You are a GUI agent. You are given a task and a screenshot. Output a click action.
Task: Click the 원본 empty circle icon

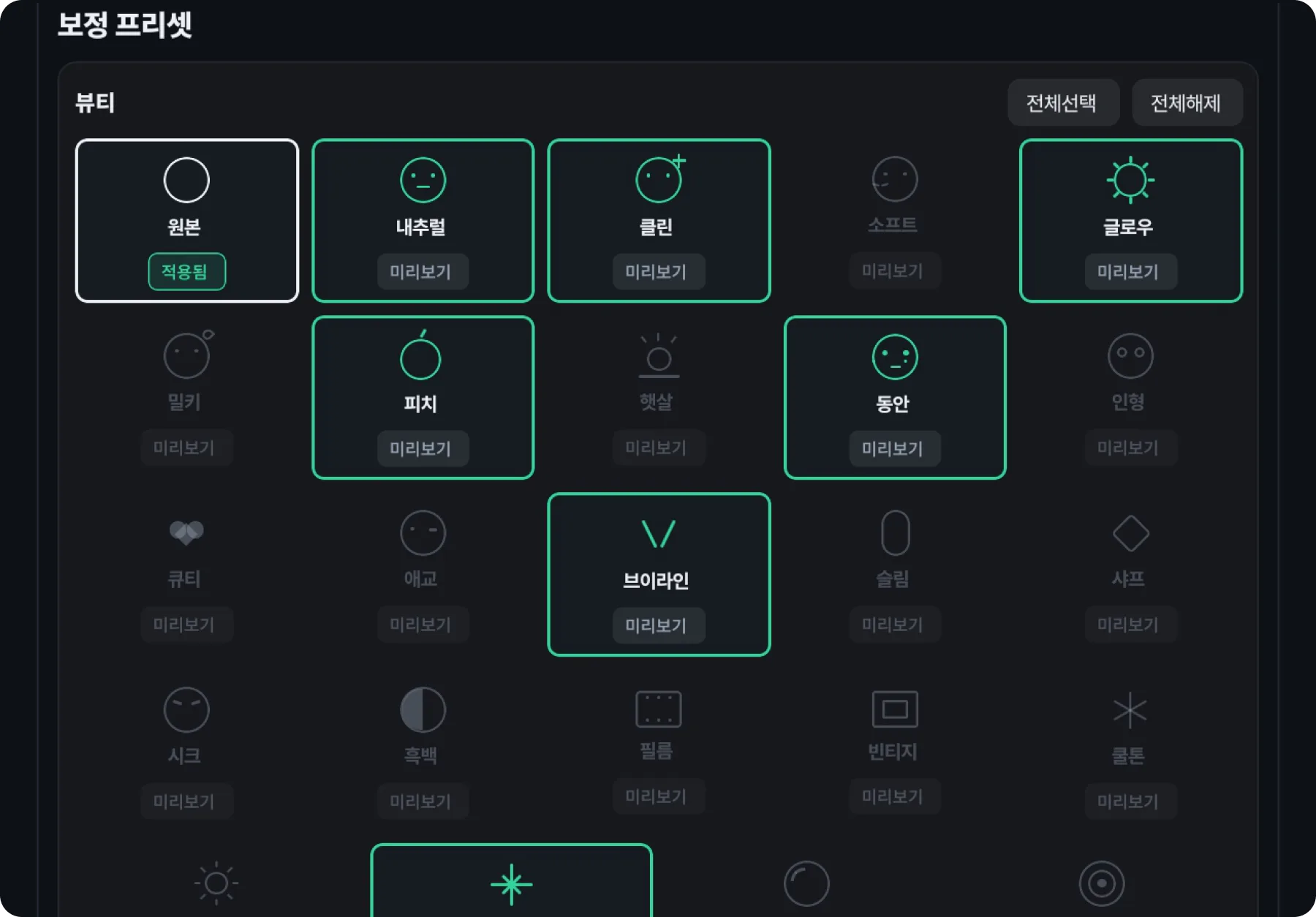pyautogui.click(x=186, y=180)
